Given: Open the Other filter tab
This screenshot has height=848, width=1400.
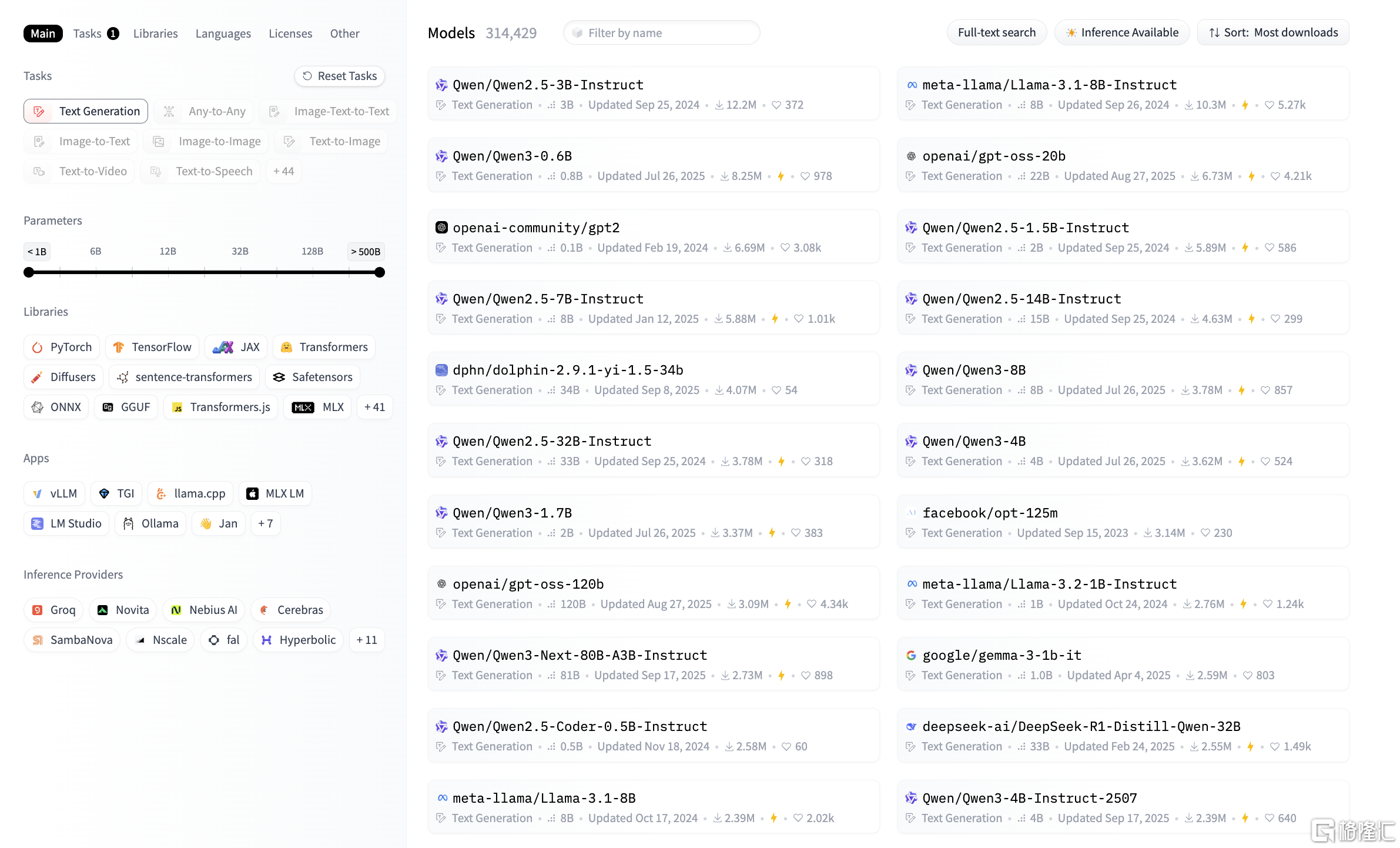Looking at the screenshot, I should pos(344,34).
